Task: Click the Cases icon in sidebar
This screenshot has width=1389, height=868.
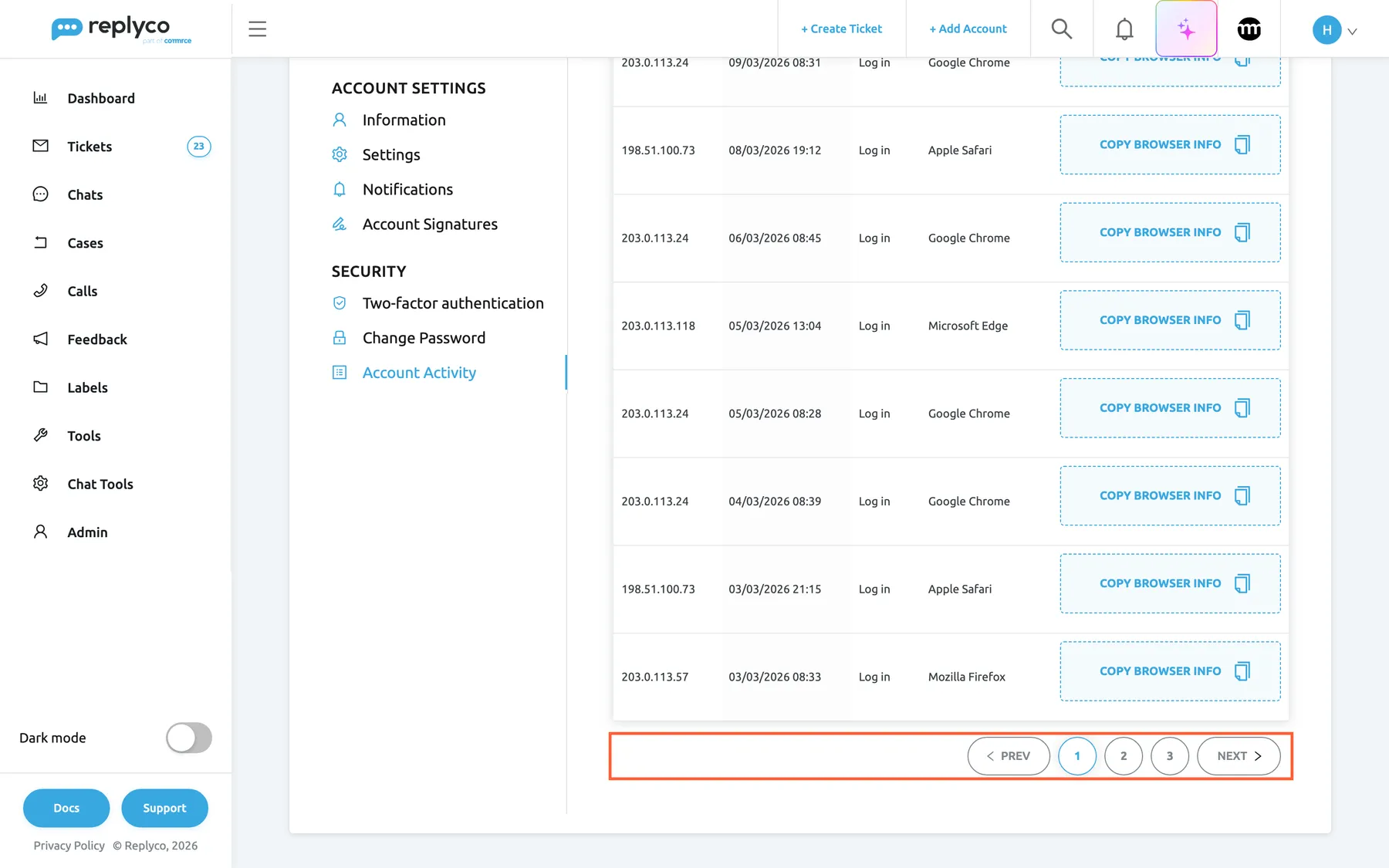Action: point(40,242)
